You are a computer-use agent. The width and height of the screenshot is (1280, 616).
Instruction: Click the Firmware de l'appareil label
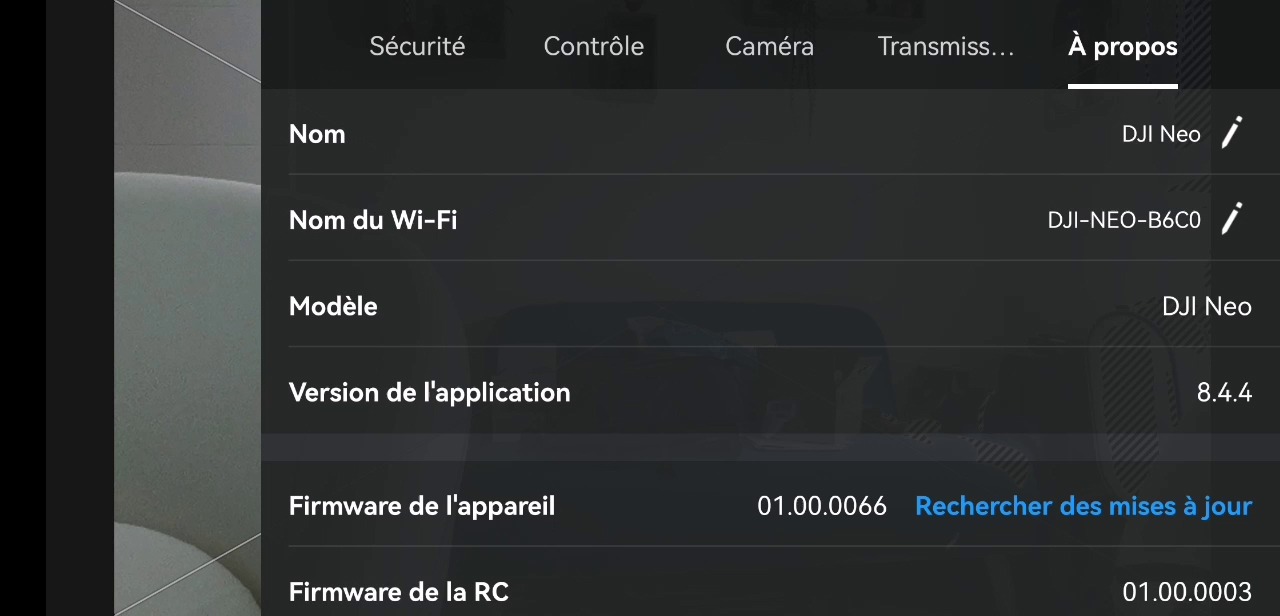[x=422, y=506]
